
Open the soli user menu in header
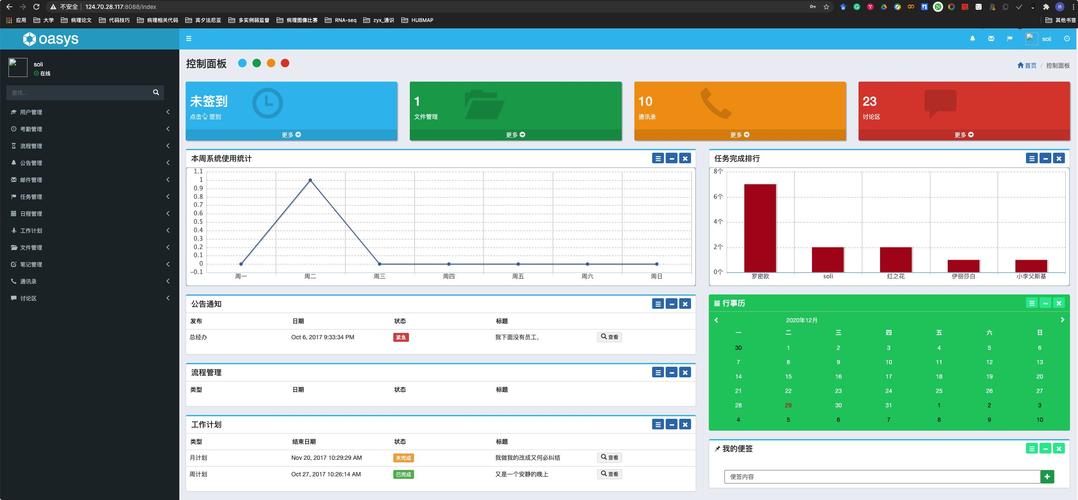coord(1038,39)
